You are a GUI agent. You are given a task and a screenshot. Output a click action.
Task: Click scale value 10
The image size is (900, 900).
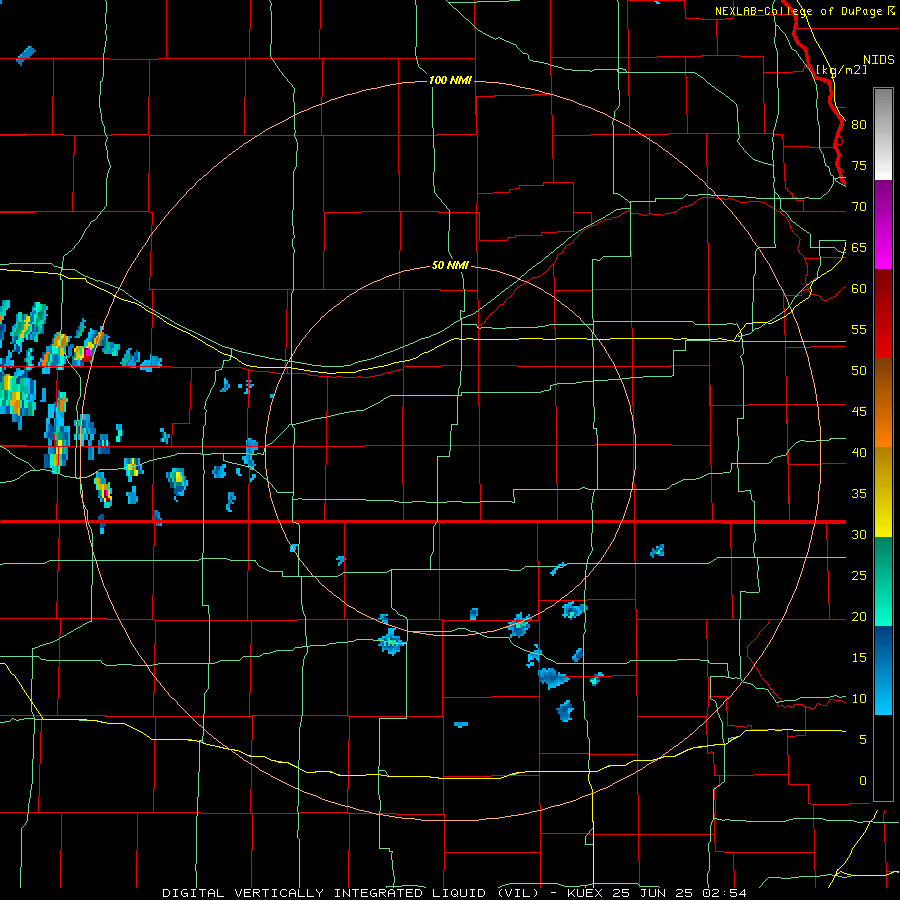pyautogui.click(x=859, y=699)
